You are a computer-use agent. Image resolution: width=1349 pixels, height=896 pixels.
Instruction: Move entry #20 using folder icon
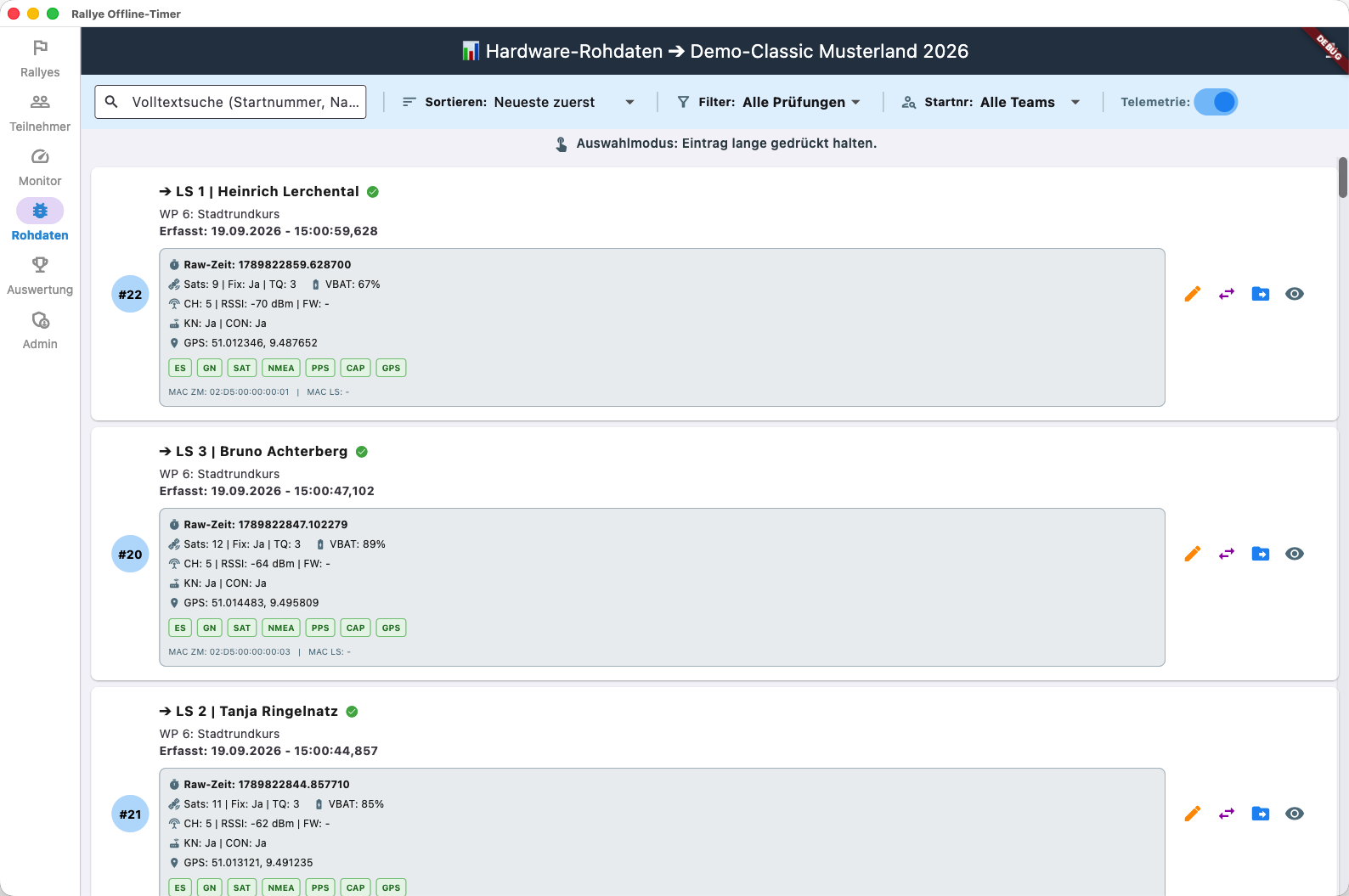click(1261, 554)
